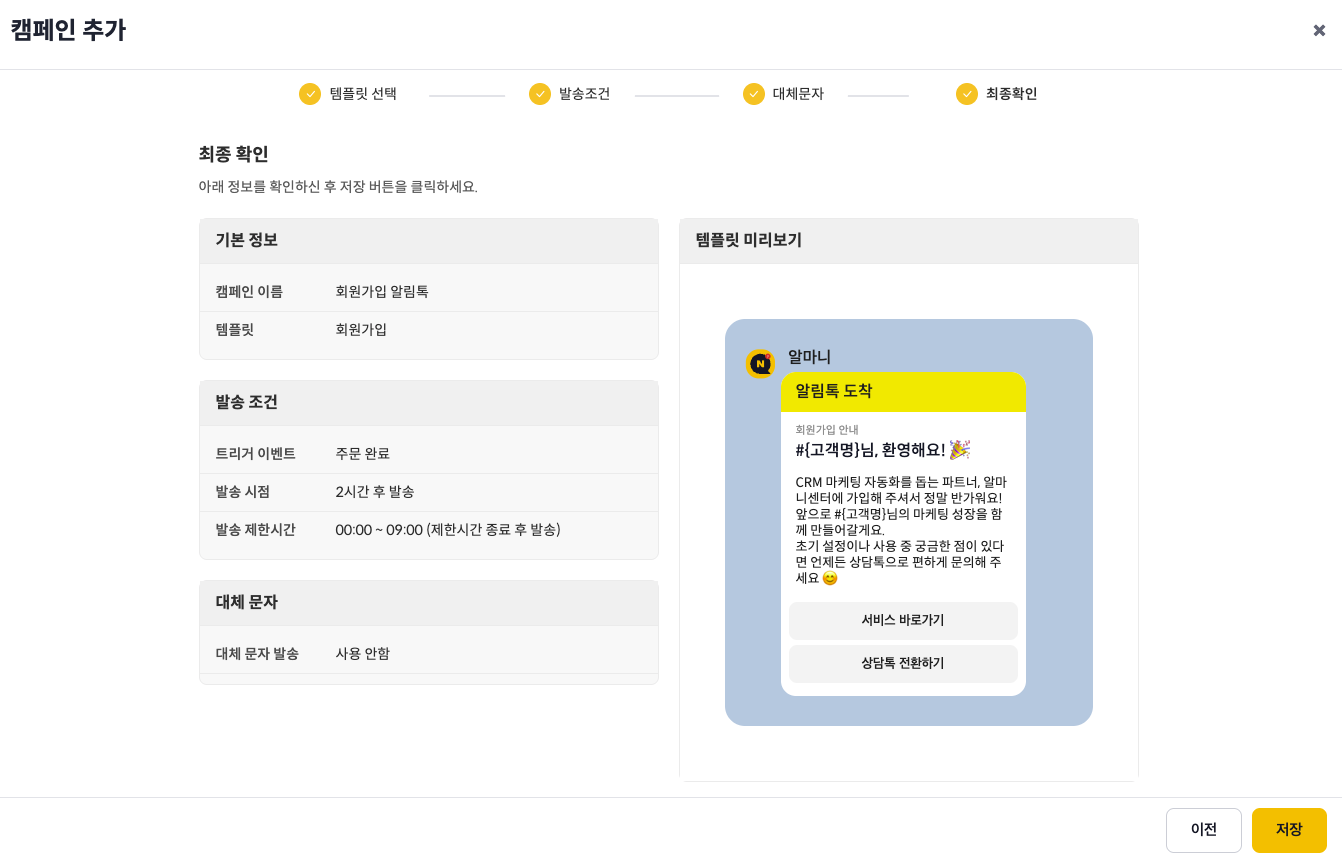Screen dimensions: 1342x861
Task: Click the 회원가입 안내 caption
Action: tap(827, 430)
